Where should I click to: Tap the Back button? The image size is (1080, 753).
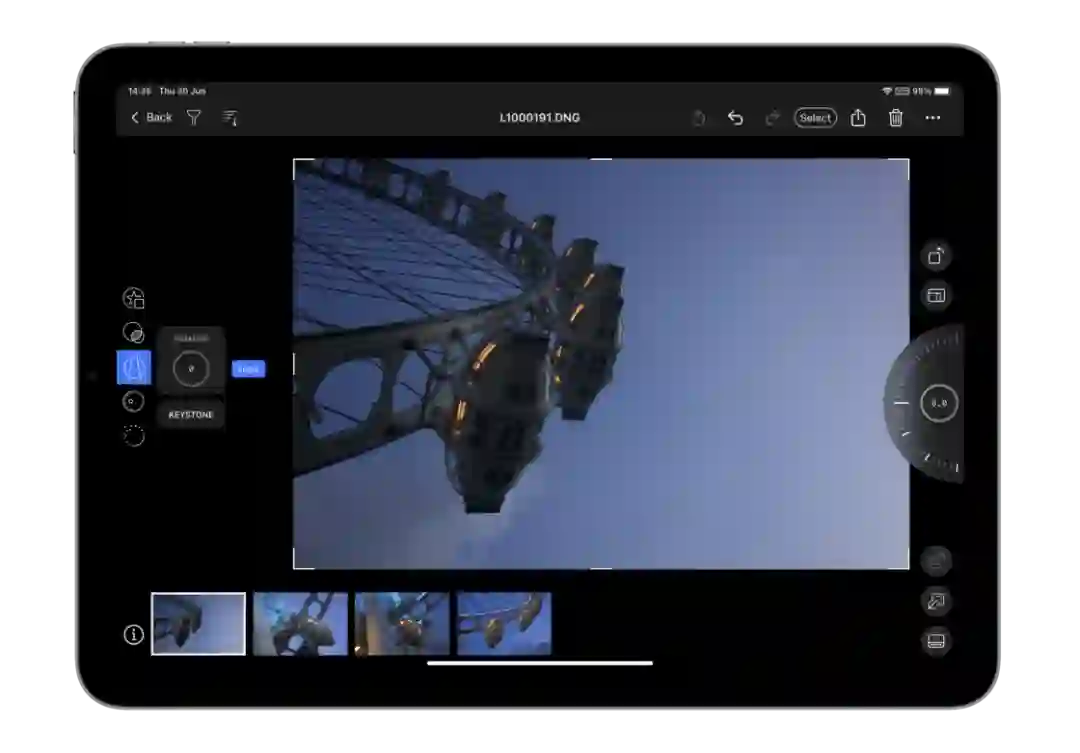tap(151, 118)
